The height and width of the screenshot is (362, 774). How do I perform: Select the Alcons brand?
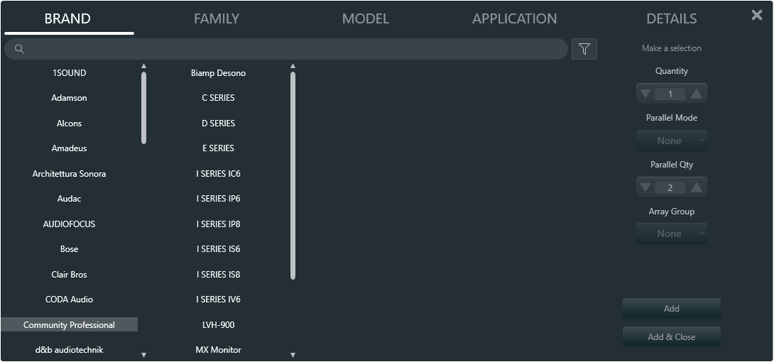[x=69, y=123]
